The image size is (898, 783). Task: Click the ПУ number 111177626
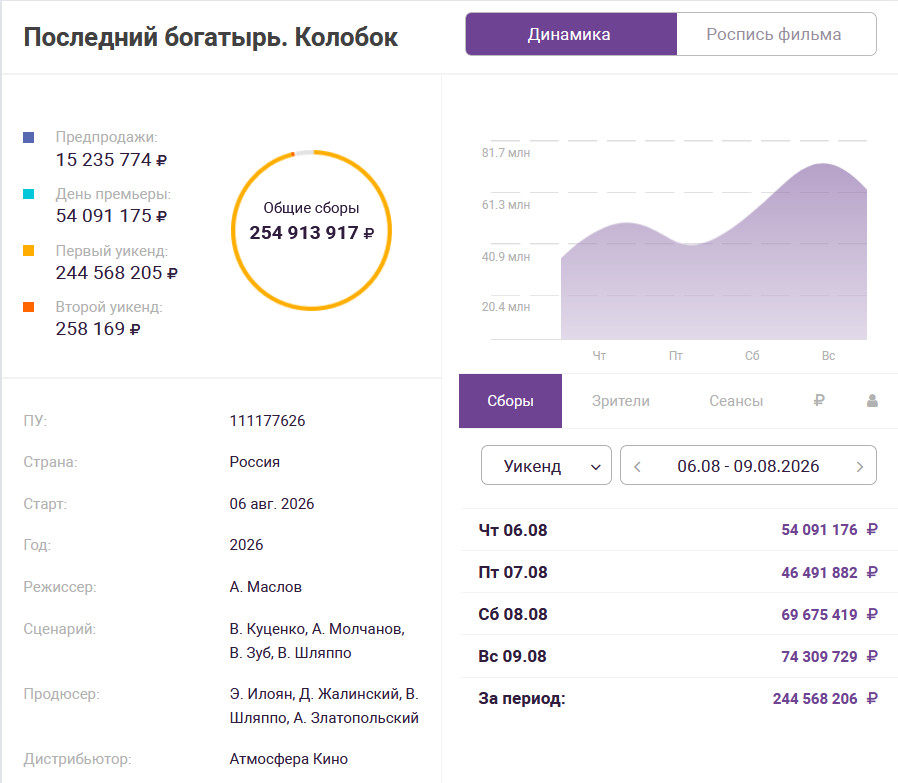click(267, 420)
